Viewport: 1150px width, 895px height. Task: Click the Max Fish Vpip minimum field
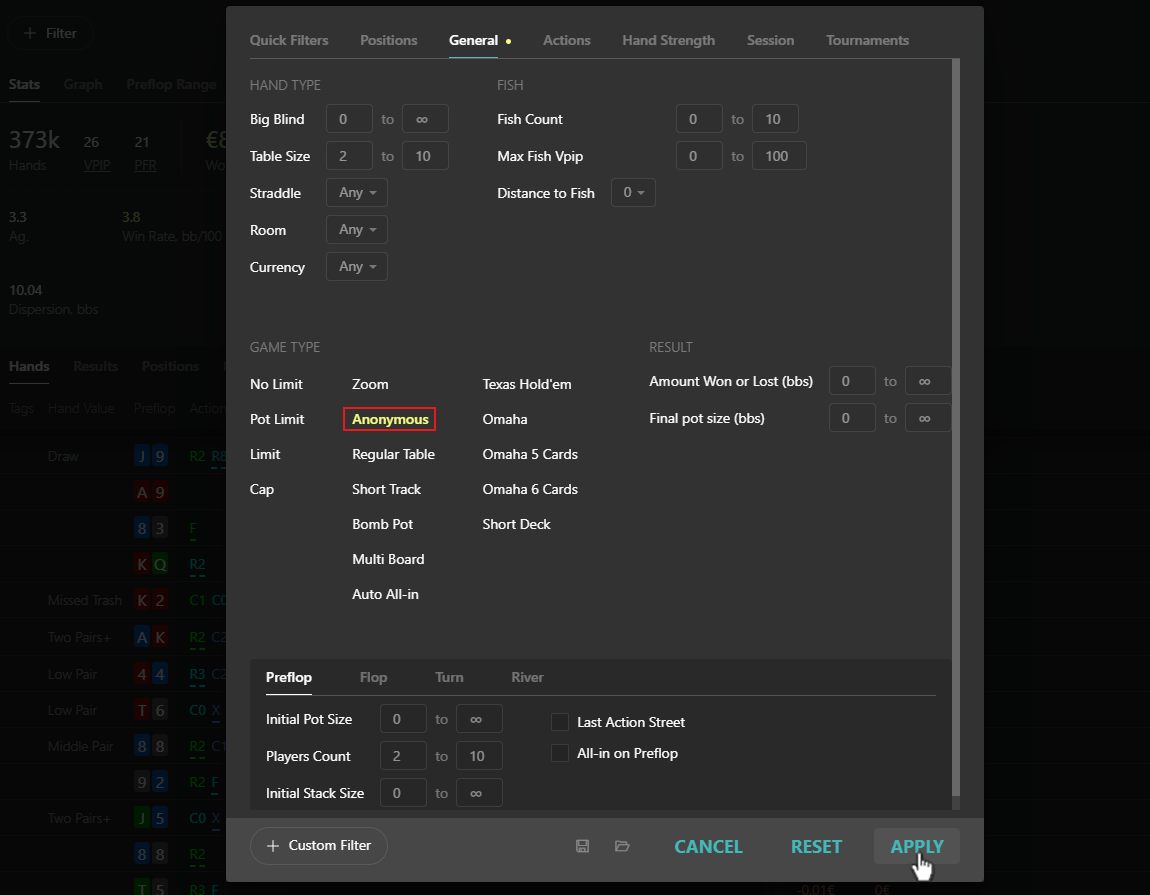[699, 156]
